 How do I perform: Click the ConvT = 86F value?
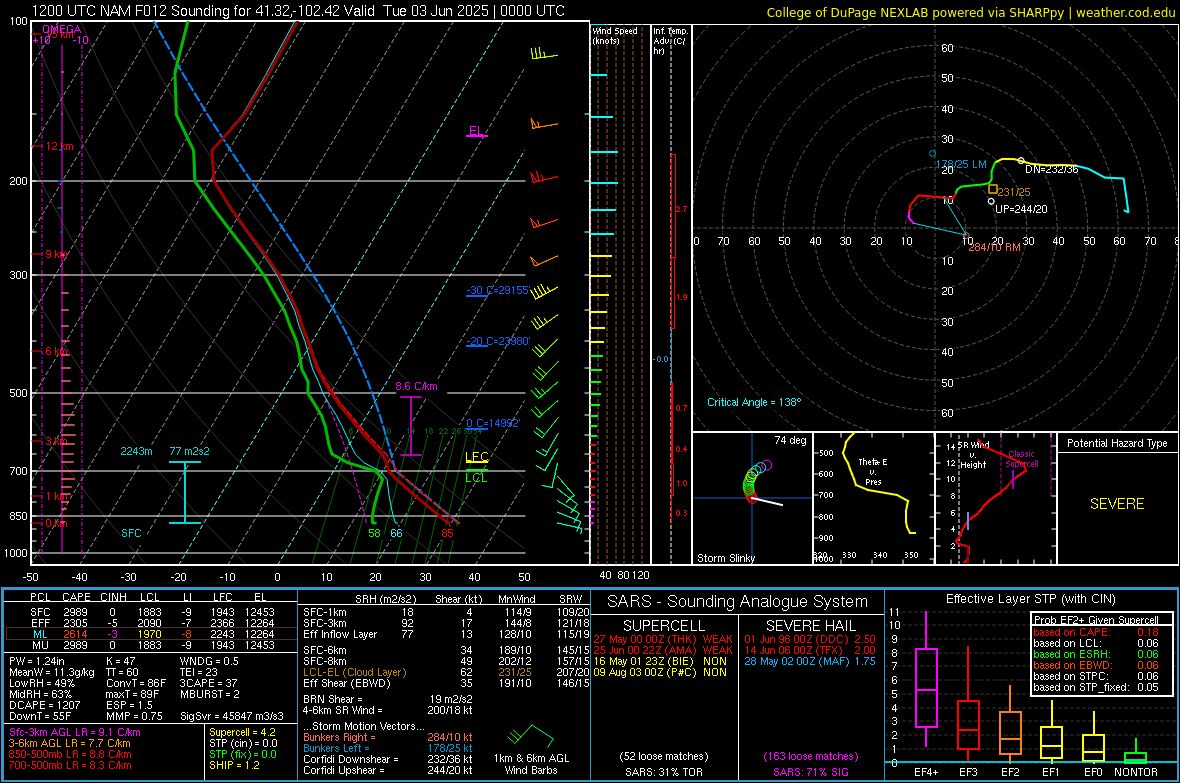click(136, 684)
